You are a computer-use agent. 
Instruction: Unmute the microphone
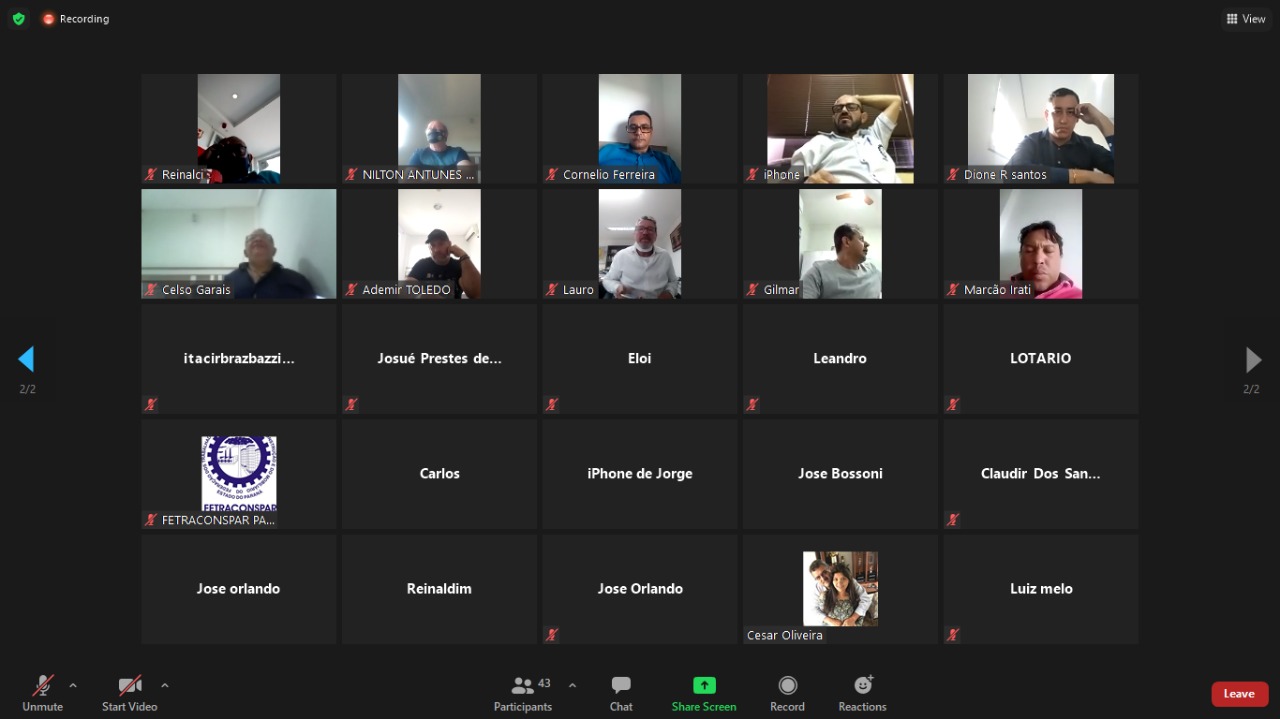pos(43,693)
